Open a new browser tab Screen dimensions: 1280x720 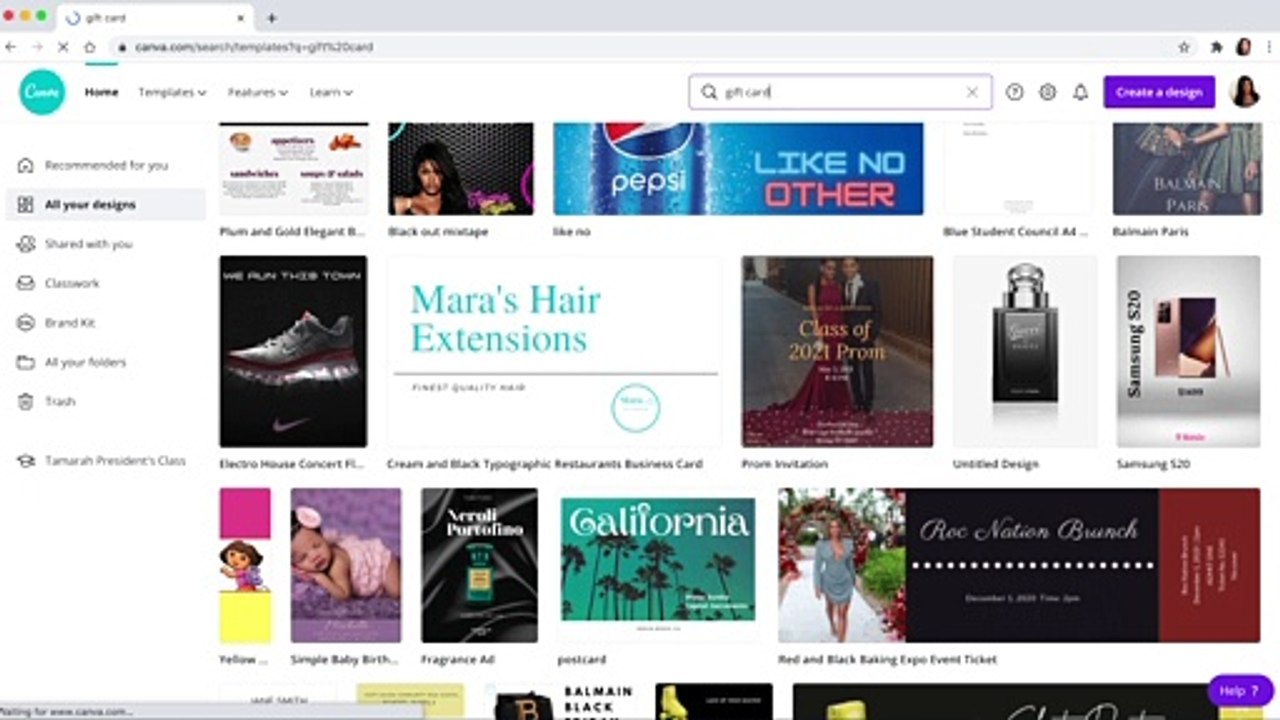(x=271, y=18)
